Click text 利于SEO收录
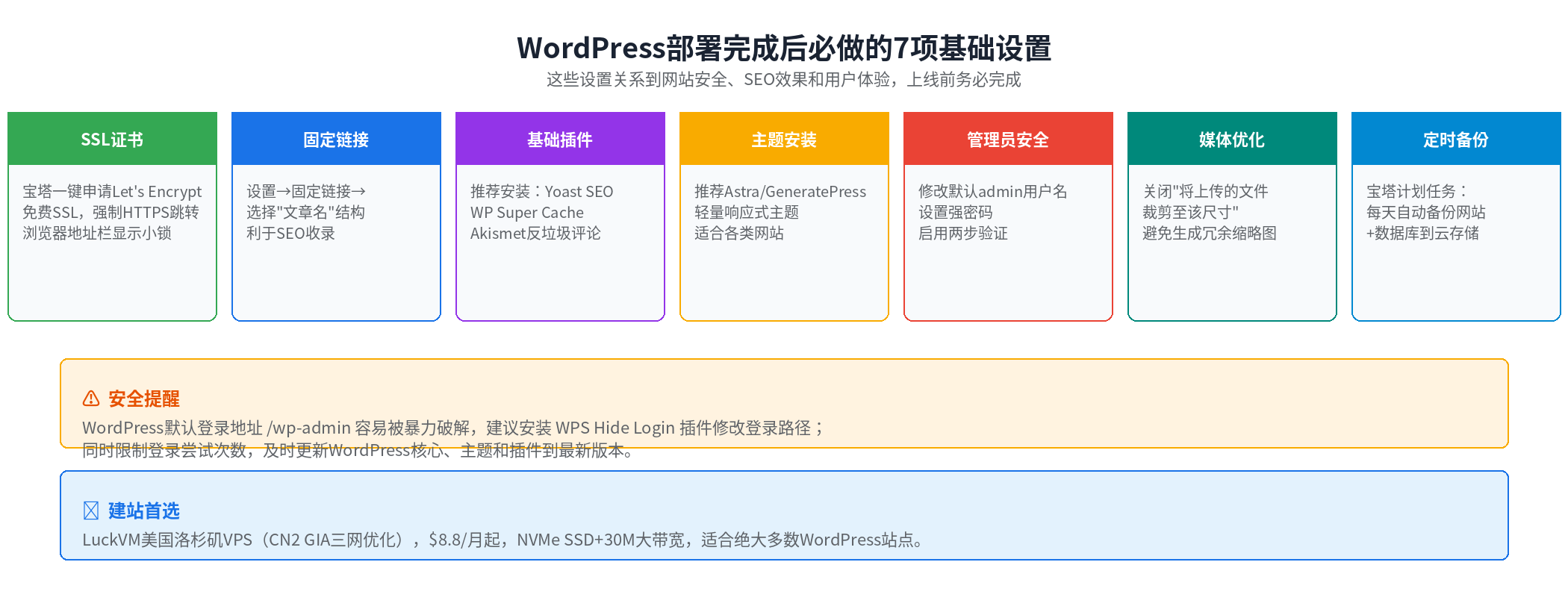Image resolution: width=1568 pixels, height=612 pixels. [290, 234]
